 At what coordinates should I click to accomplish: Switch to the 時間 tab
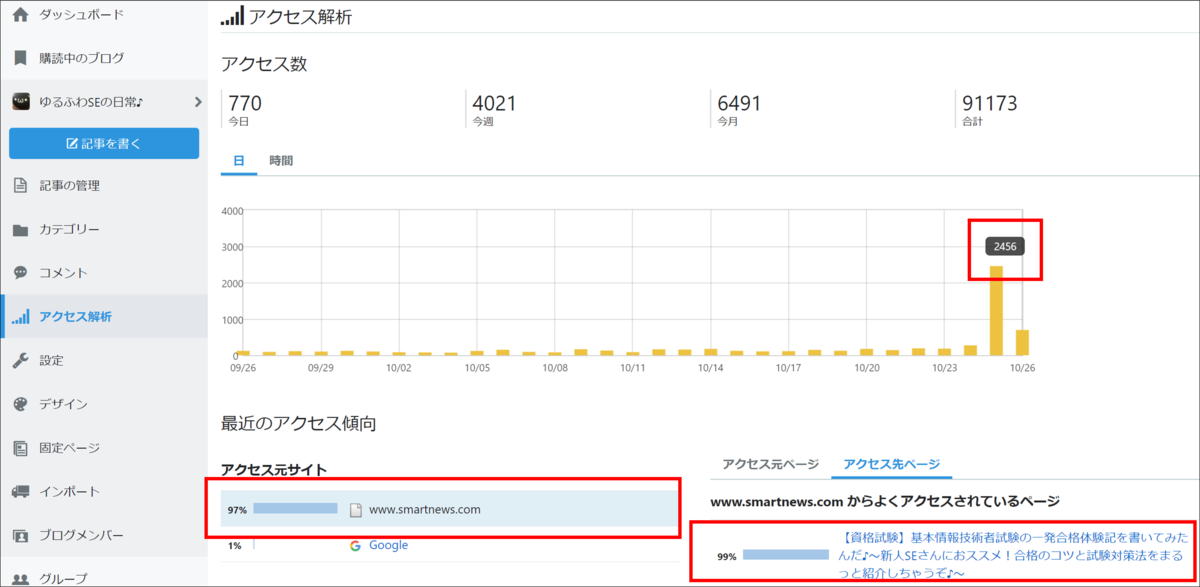click(281, 160)
